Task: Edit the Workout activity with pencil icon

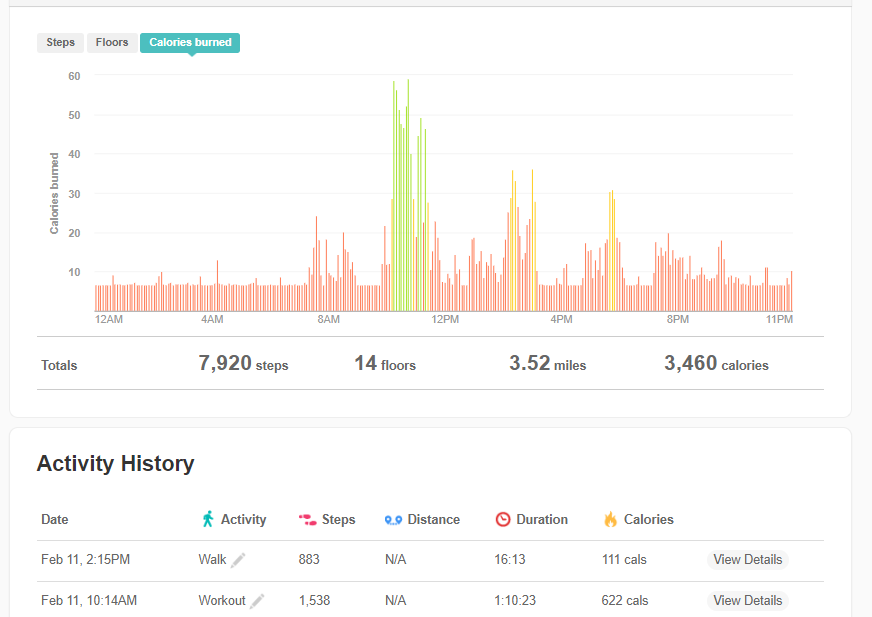Action: point(257,601)
